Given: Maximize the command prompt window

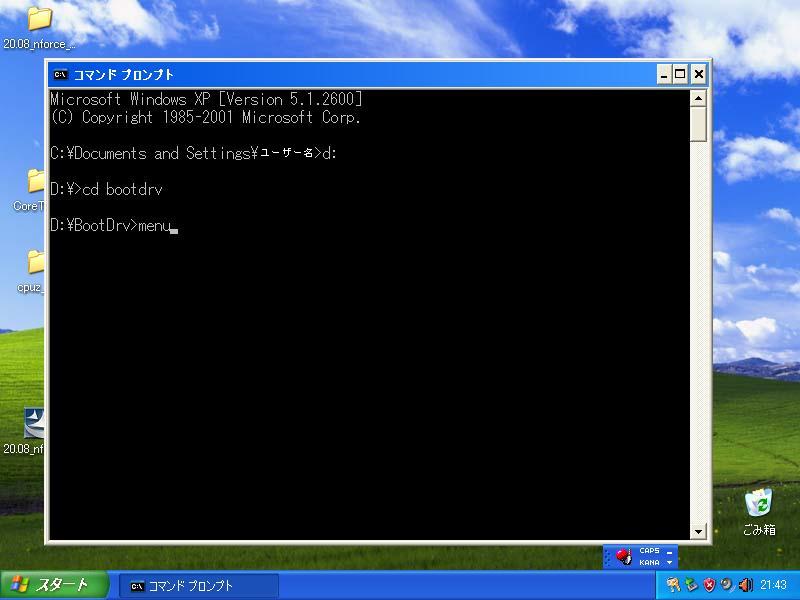Looking at the screenshot, I should (x=680, y=74).
